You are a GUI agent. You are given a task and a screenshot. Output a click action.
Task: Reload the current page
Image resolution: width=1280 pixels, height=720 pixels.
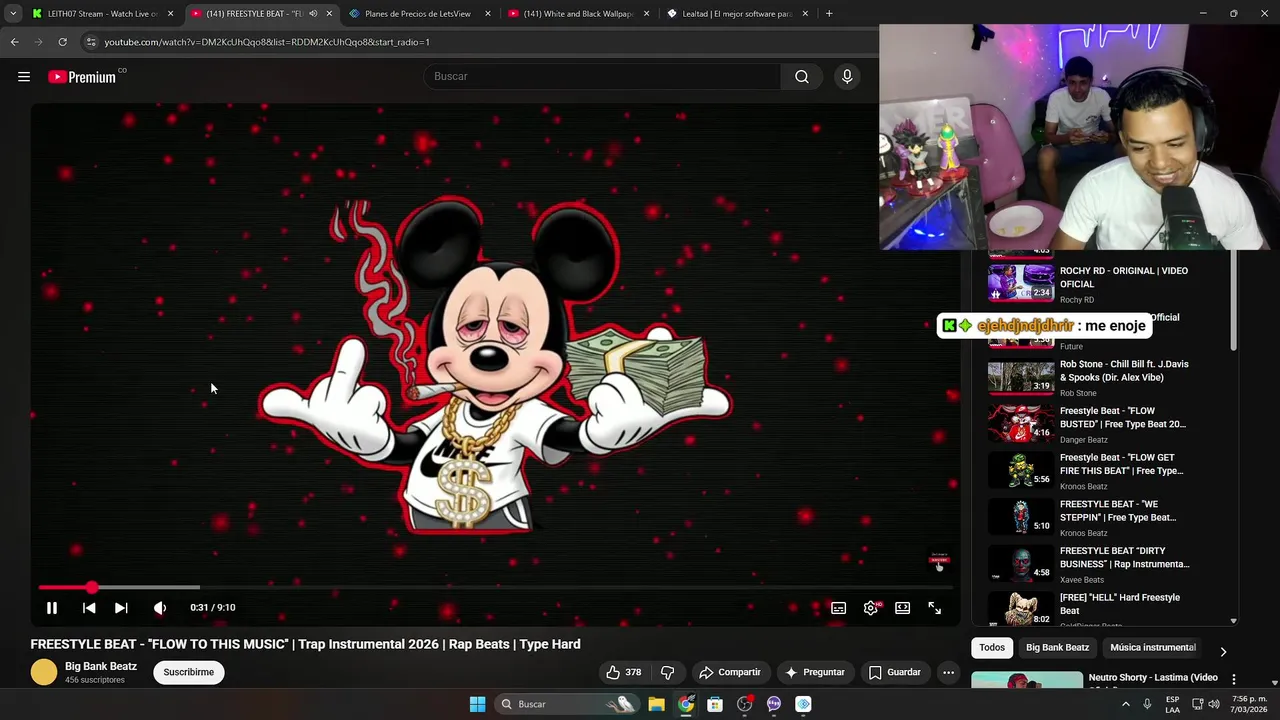pos(62,42)
